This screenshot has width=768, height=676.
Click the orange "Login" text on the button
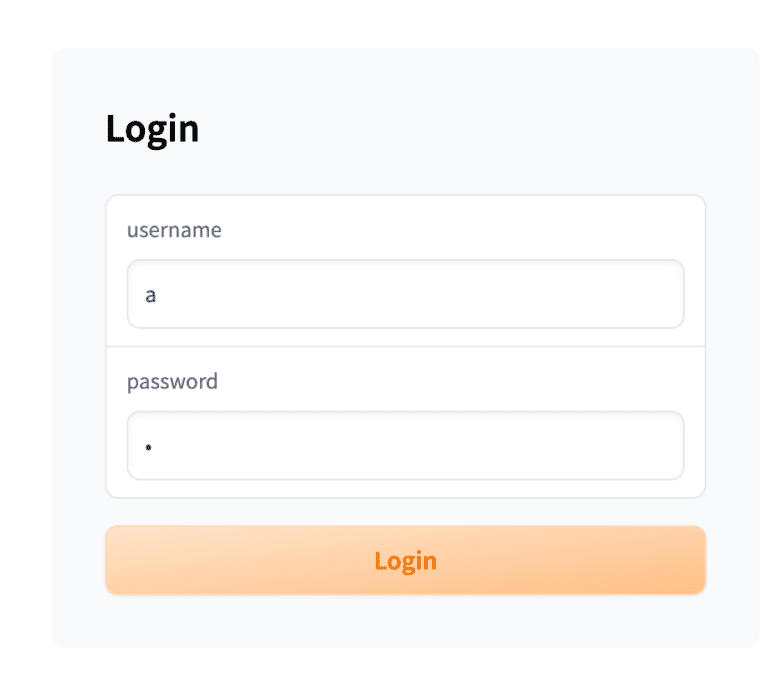[405, 560]
